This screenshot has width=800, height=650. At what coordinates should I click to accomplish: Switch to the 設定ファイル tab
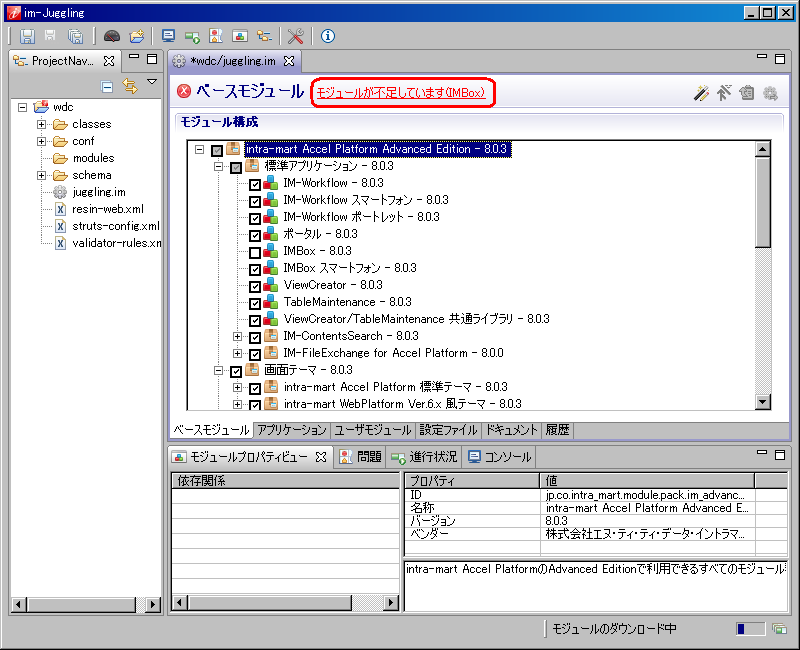tap(448, 430)
